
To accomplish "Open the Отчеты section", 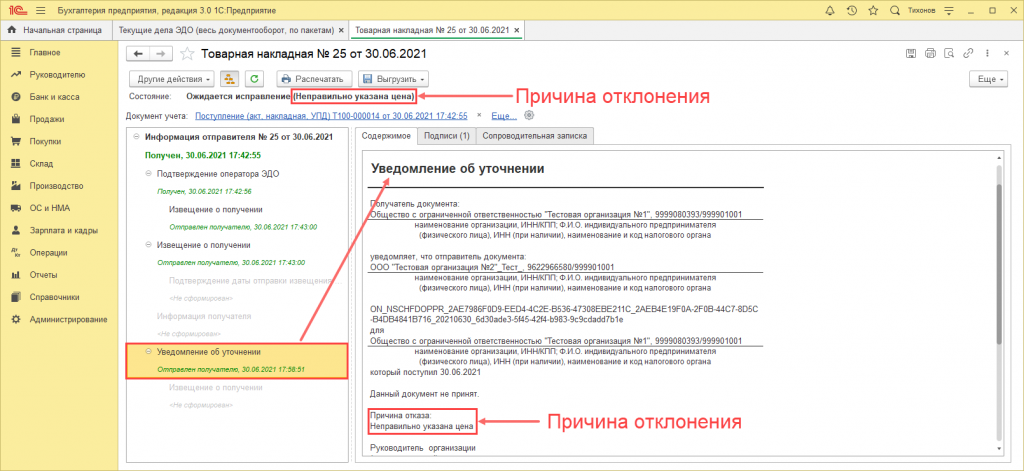I will (43, 274).
